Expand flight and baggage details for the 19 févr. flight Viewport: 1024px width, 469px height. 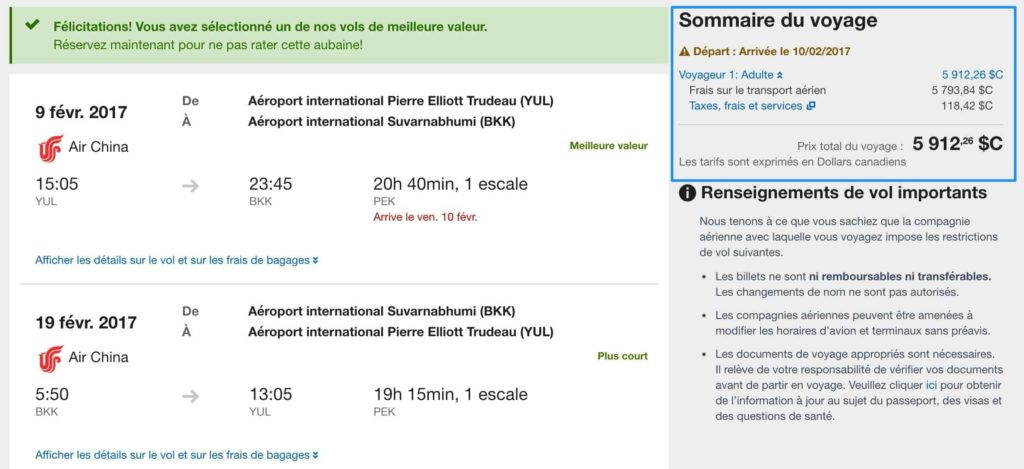[x=177, y=455]
